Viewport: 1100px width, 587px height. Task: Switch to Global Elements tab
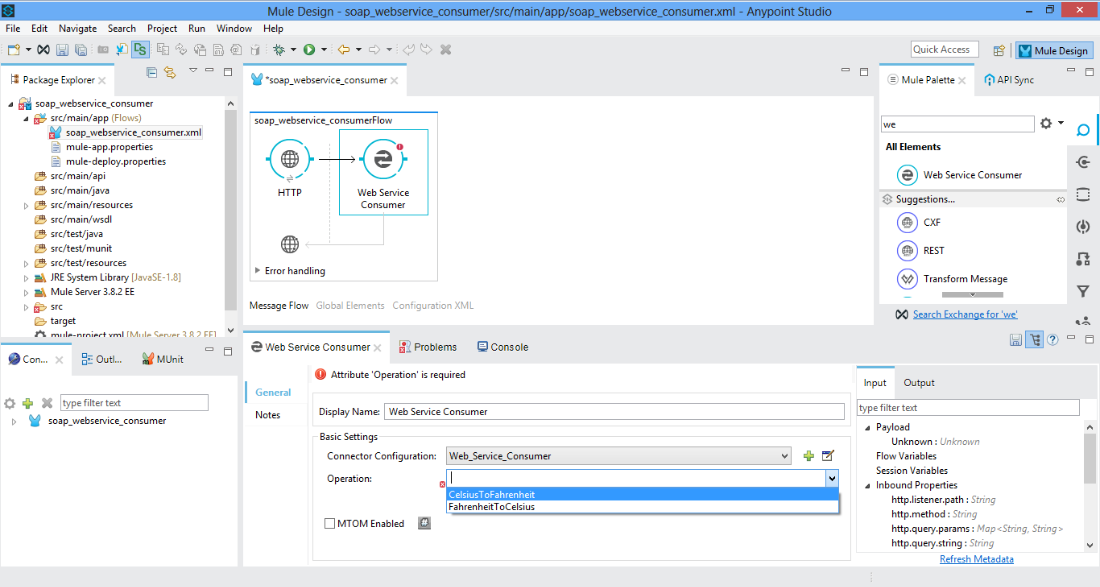[350, 306]
